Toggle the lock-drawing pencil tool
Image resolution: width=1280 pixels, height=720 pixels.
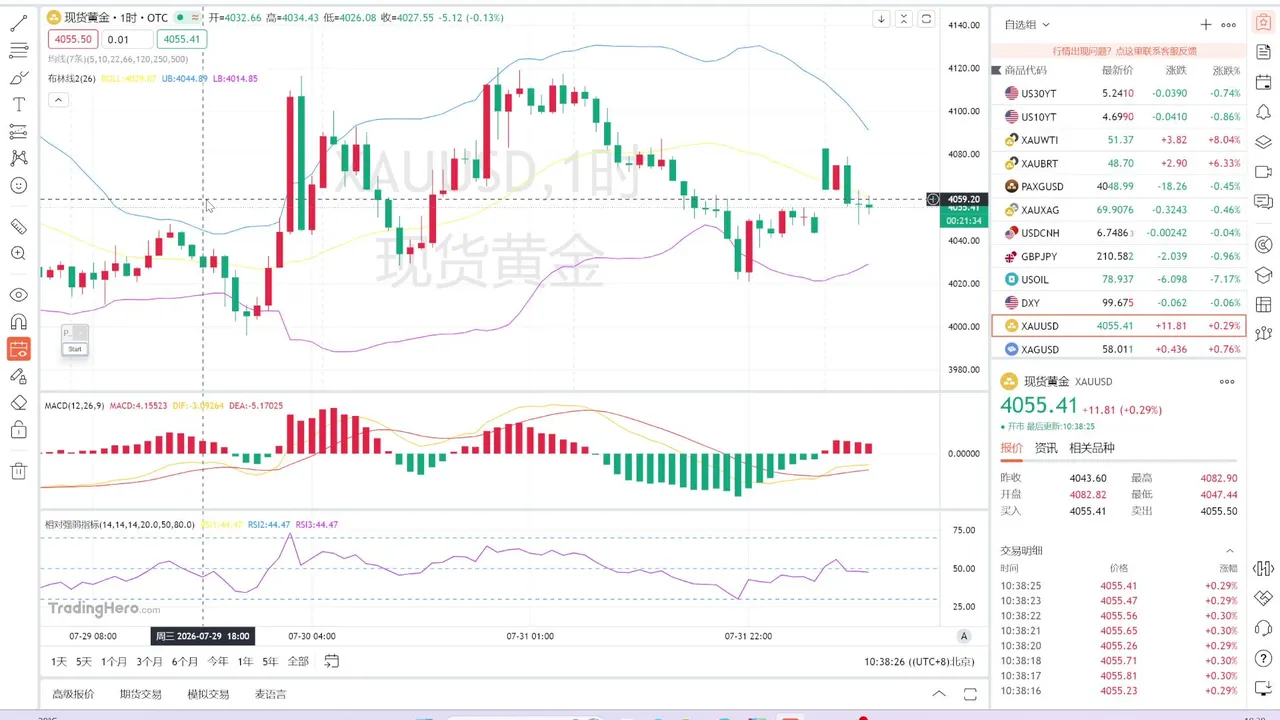click(18, 376)
